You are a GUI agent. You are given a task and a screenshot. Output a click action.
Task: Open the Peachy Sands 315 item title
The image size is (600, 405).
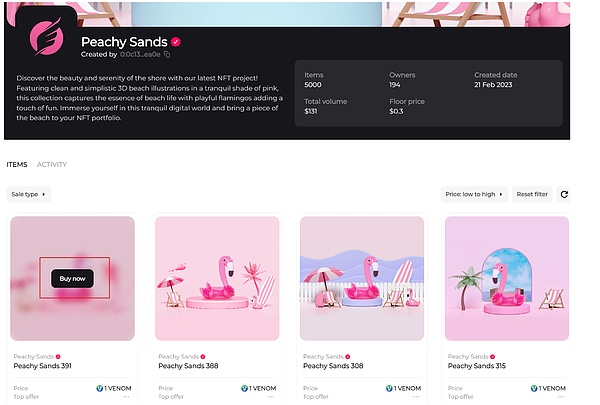tap(477, 366)
